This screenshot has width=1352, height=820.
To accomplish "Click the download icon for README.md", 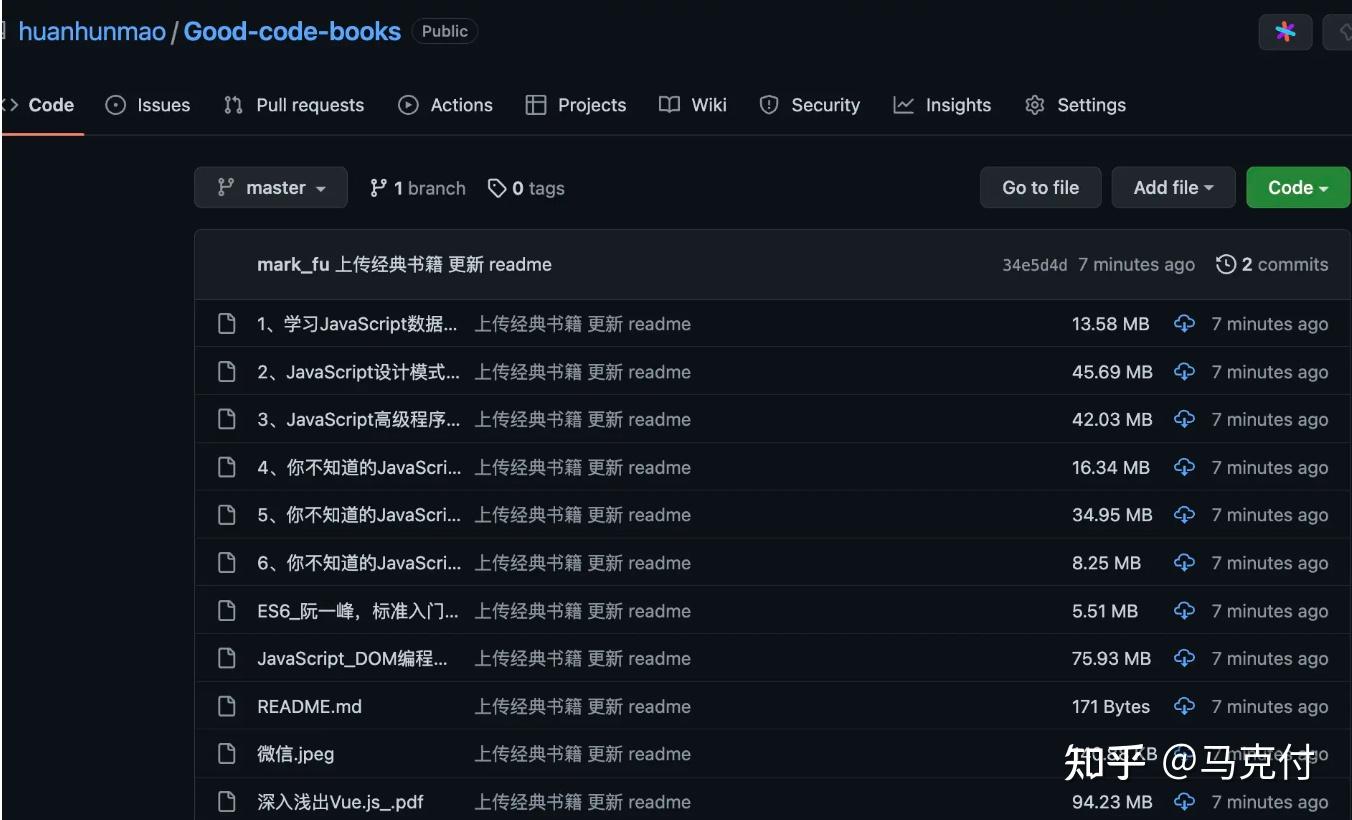I will [1184, 706].
